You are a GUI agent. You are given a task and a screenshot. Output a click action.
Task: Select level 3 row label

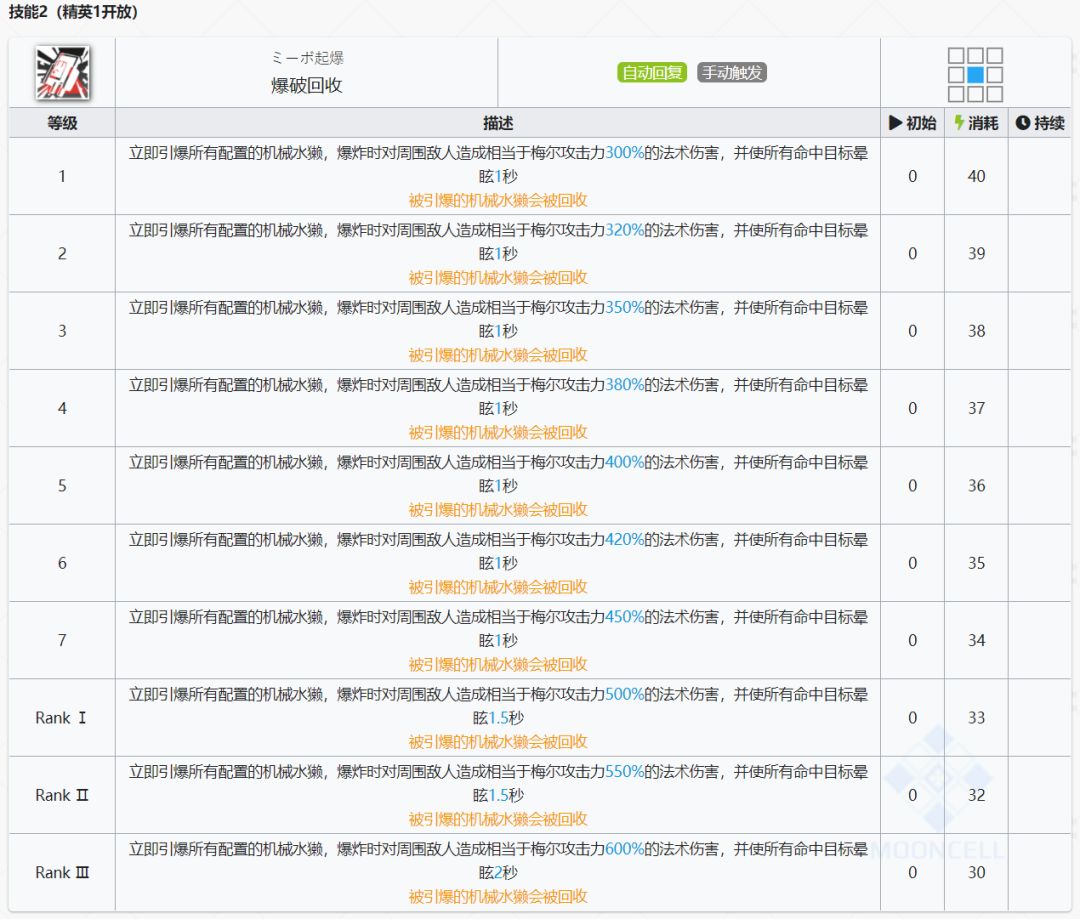point(62,331)
